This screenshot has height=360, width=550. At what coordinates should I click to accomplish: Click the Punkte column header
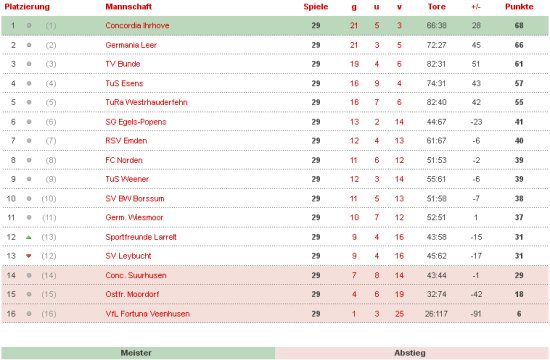519,7
